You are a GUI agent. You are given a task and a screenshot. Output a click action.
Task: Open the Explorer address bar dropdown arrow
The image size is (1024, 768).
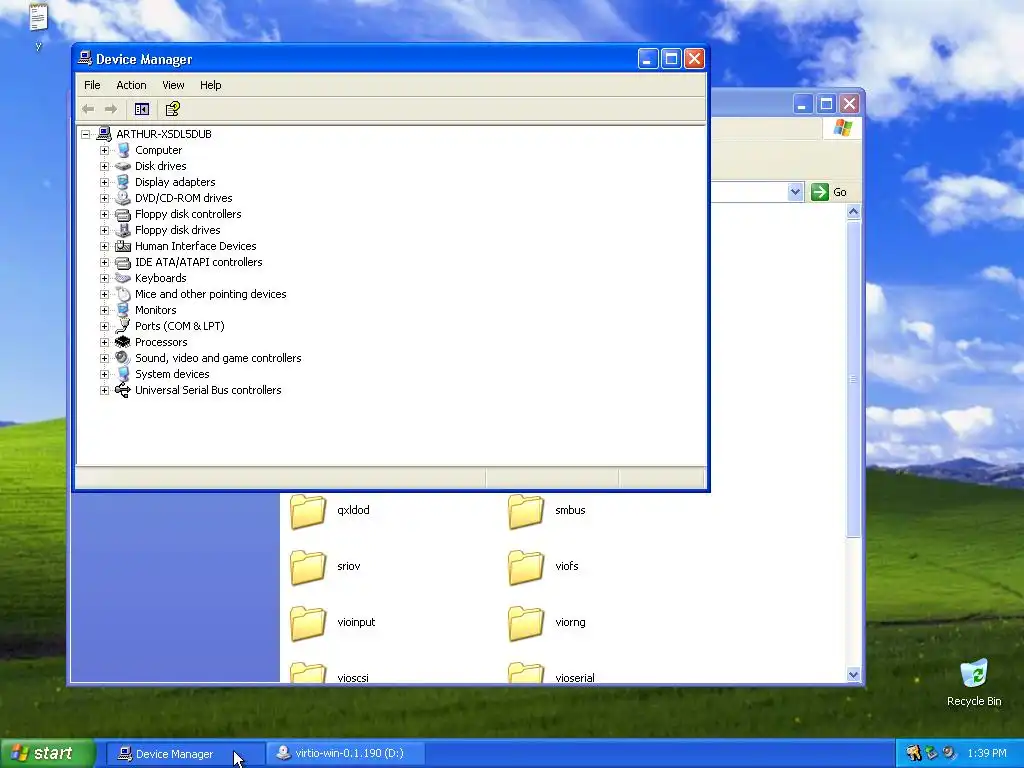tap(795, 192)
